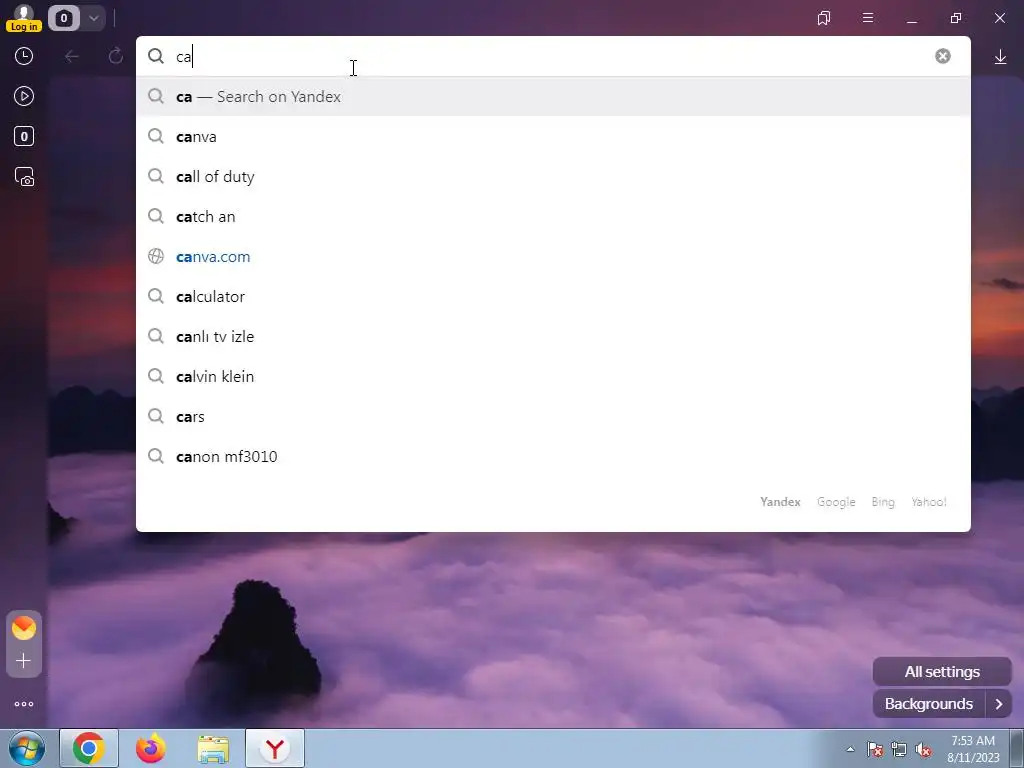The image size is (1024, 768).
Task: Choose the 'call of duty' suggestion
Action: click(x=553, y=176)
